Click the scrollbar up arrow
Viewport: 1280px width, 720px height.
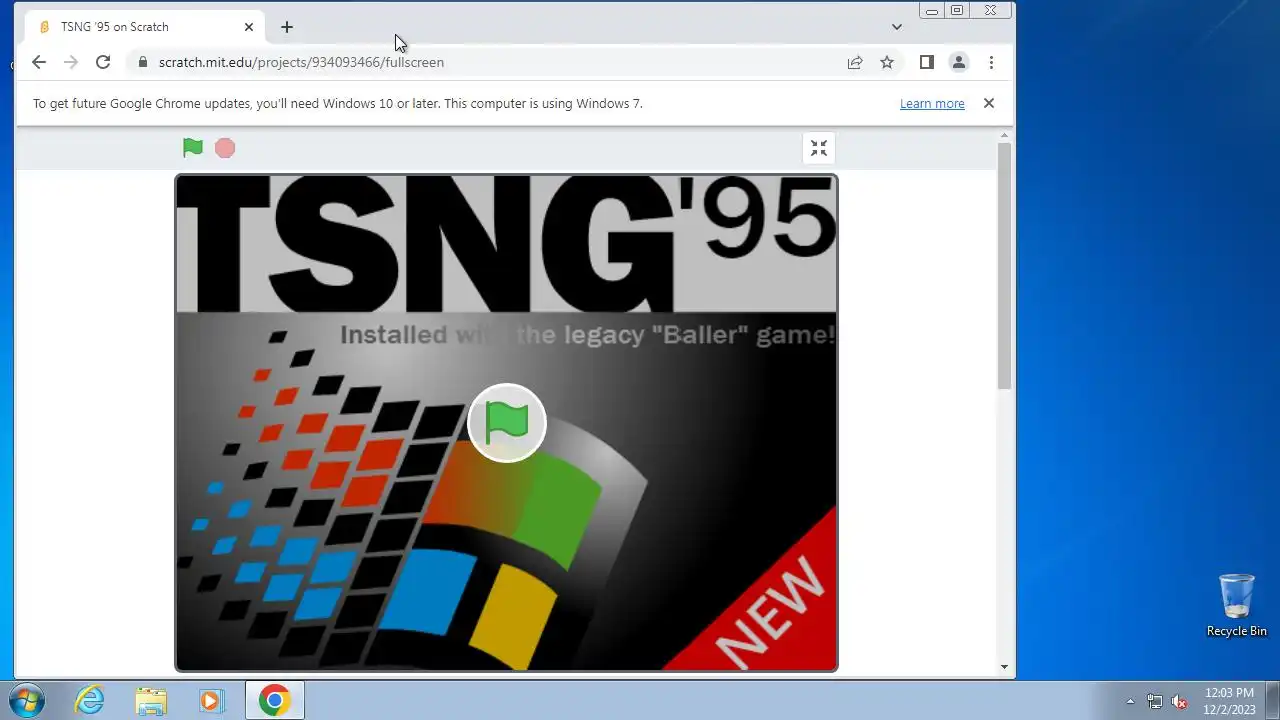click(1005, 136)
